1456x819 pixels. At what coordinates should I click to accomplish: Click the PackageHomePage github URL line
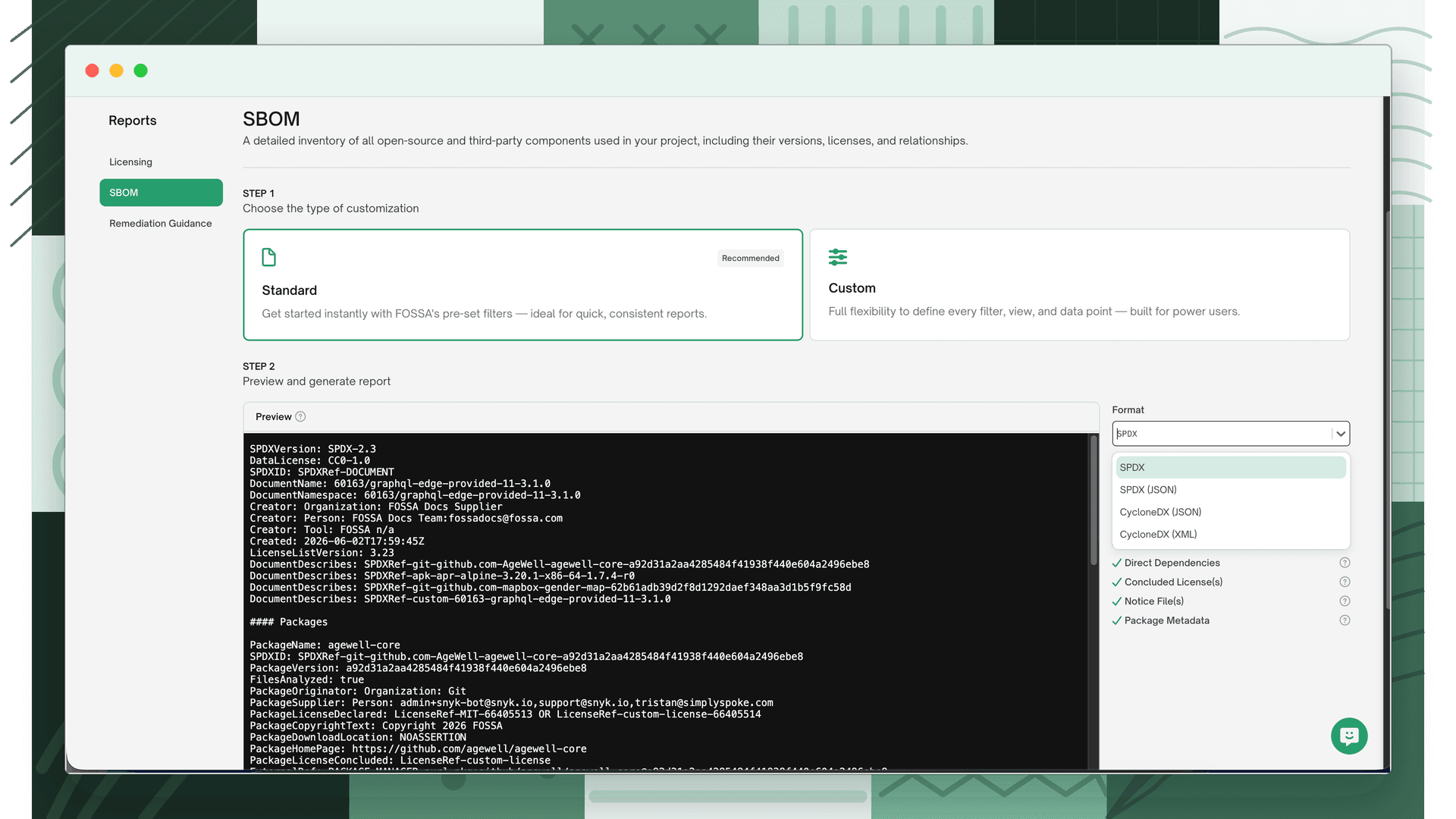[x=418, y=748]
